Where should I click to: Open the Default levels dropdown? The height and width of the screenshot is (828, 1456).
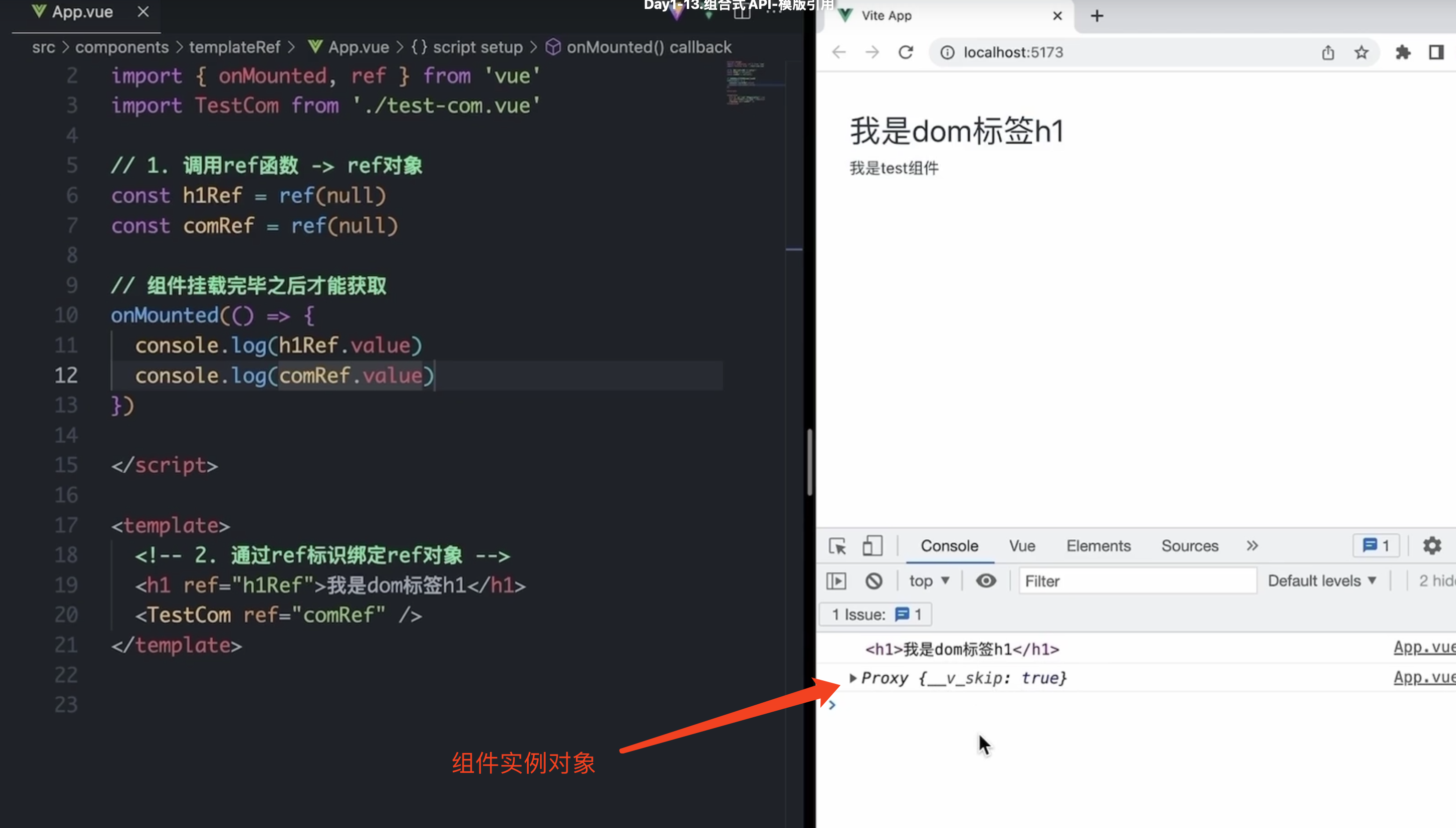click(1321, 580)
